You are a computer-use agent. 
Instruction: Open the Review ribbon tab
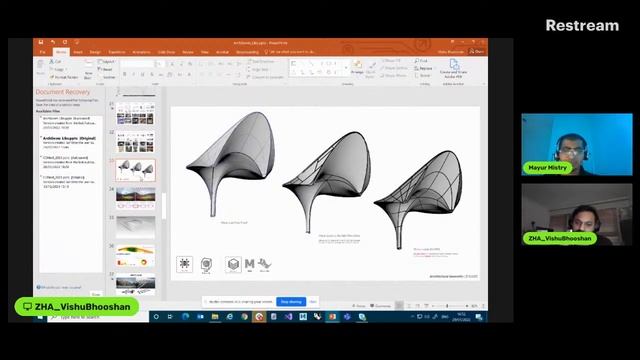tap(188, 52)
